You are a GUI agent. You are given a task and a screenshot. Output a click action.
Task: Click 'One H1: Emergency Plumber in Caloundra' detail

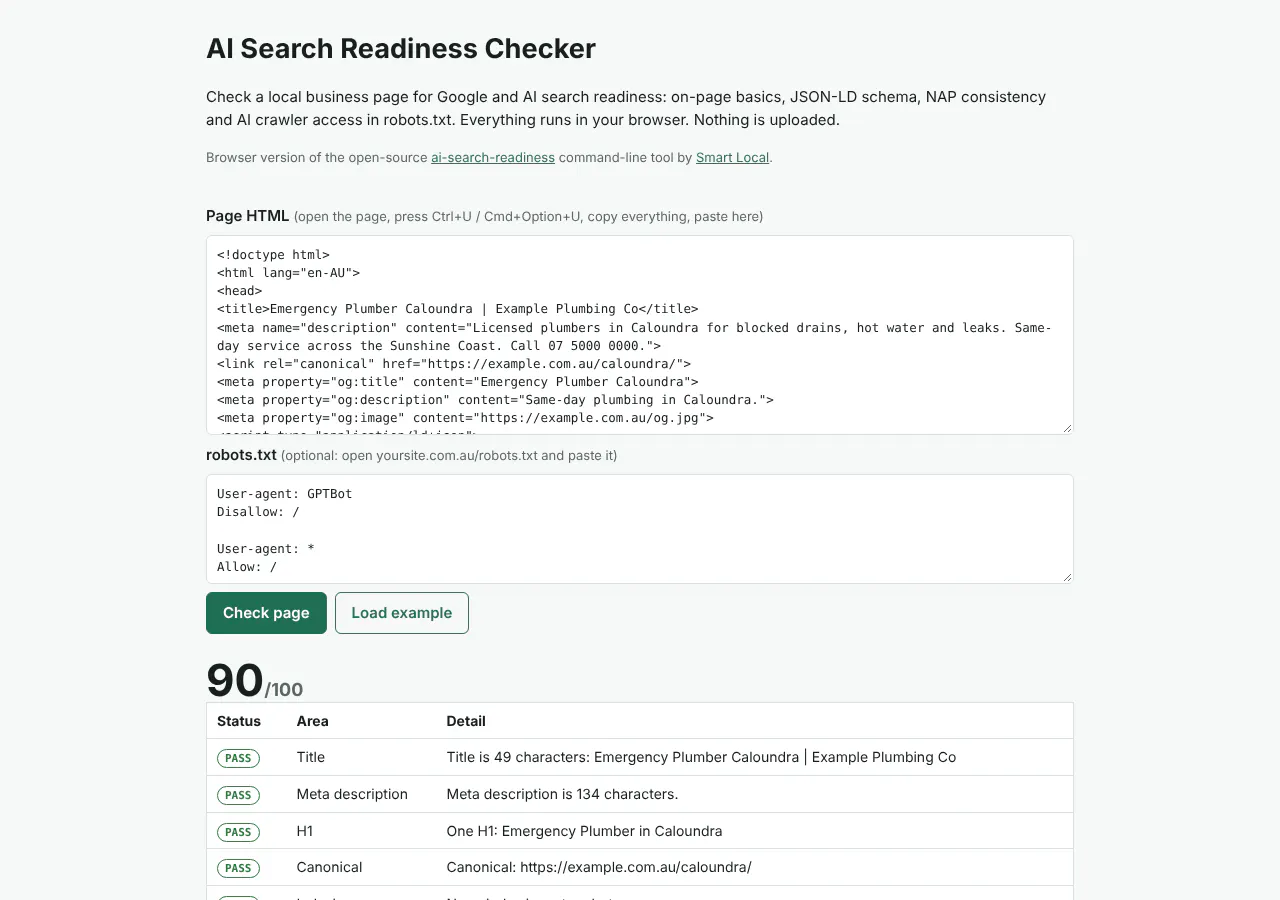coord(584,831)
